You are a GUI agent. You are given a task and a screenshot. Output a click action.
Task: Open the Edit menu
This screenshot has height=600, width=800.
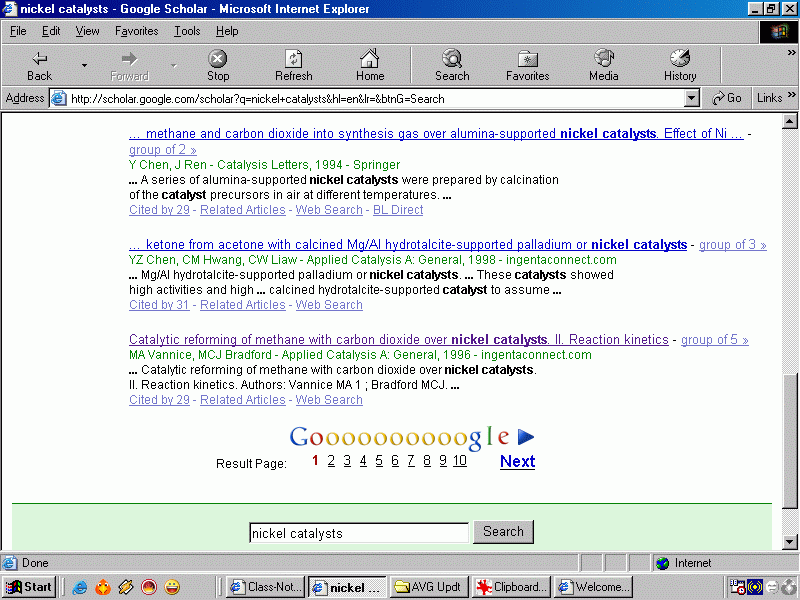click(51, 31)
